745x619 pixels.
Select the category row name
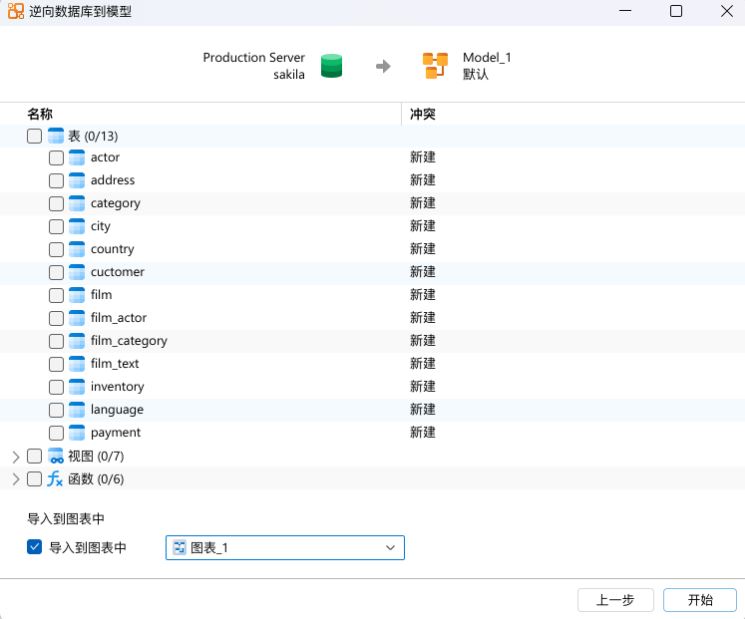[x=115, y=203]
